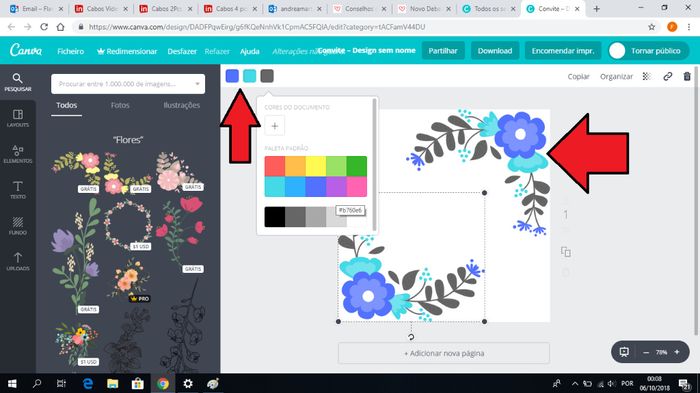Click Redimensionar in the top bar
This screenshot has width=700, height=393.
(x=127, y=51)
